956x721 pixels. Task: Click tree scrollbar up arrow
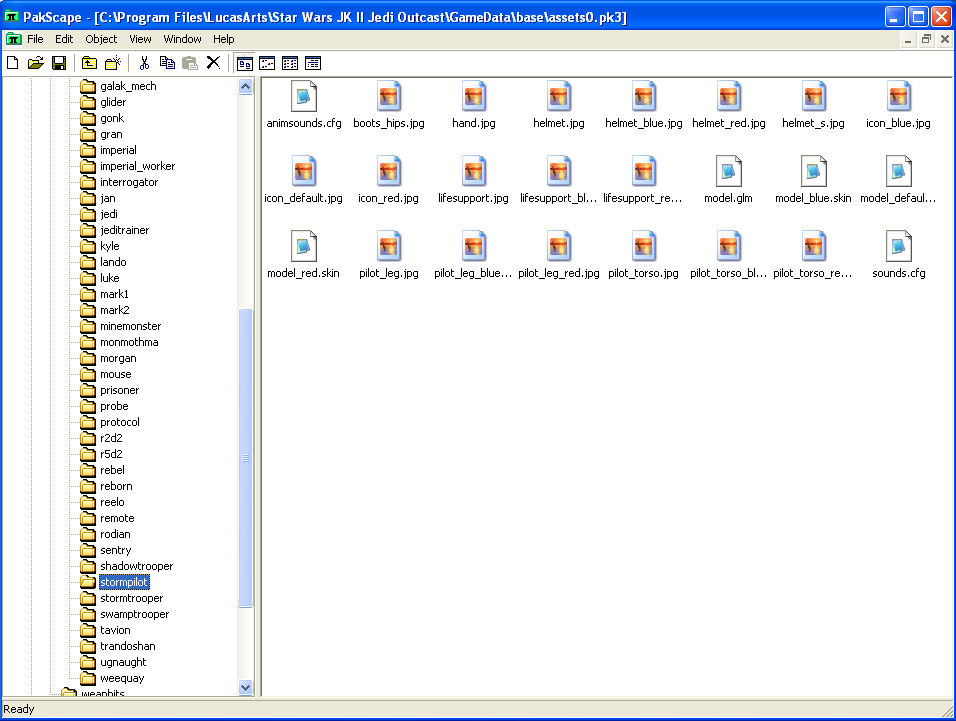(246, 87)
